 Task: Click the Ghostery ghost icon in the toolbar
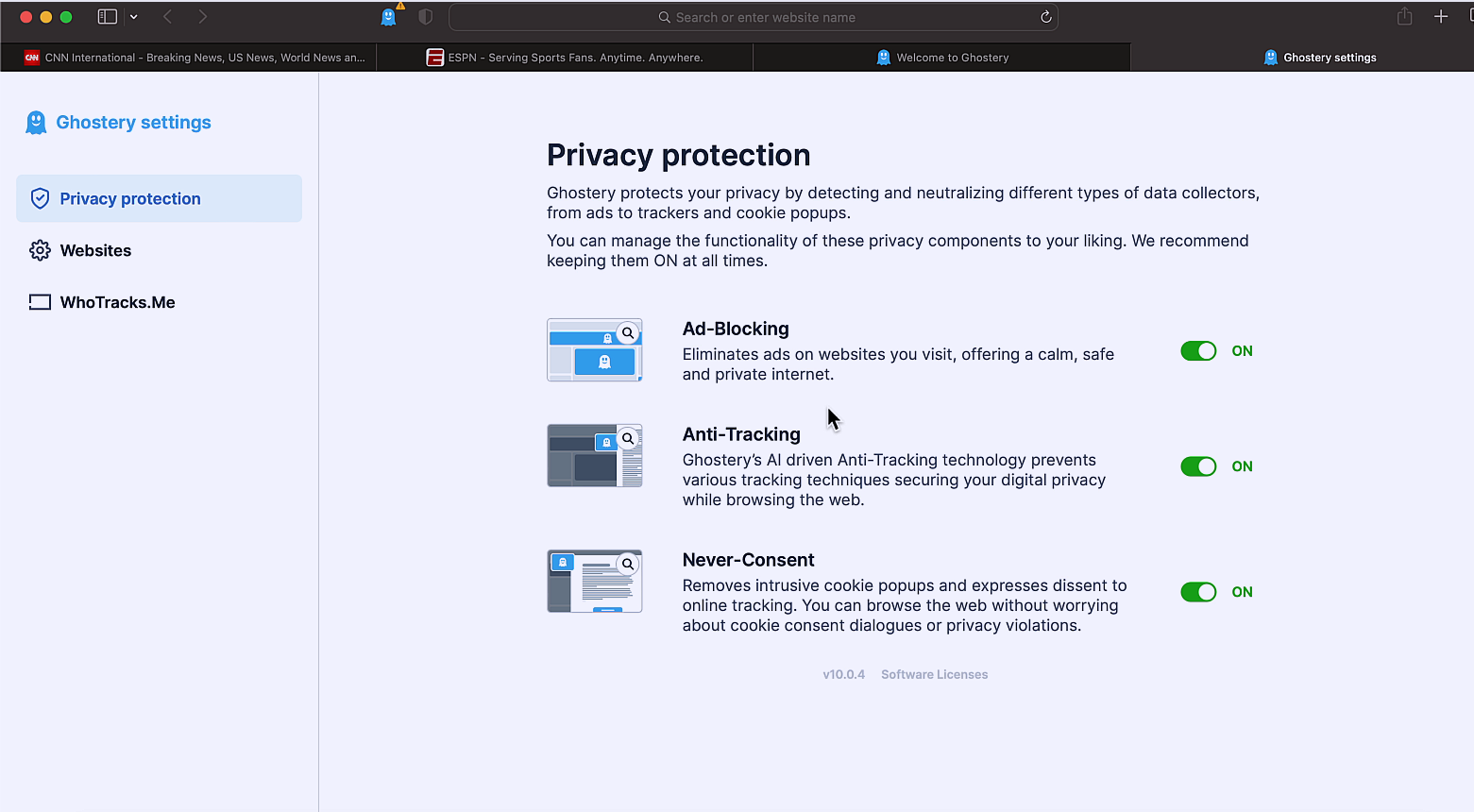click(x=388, y=16)
